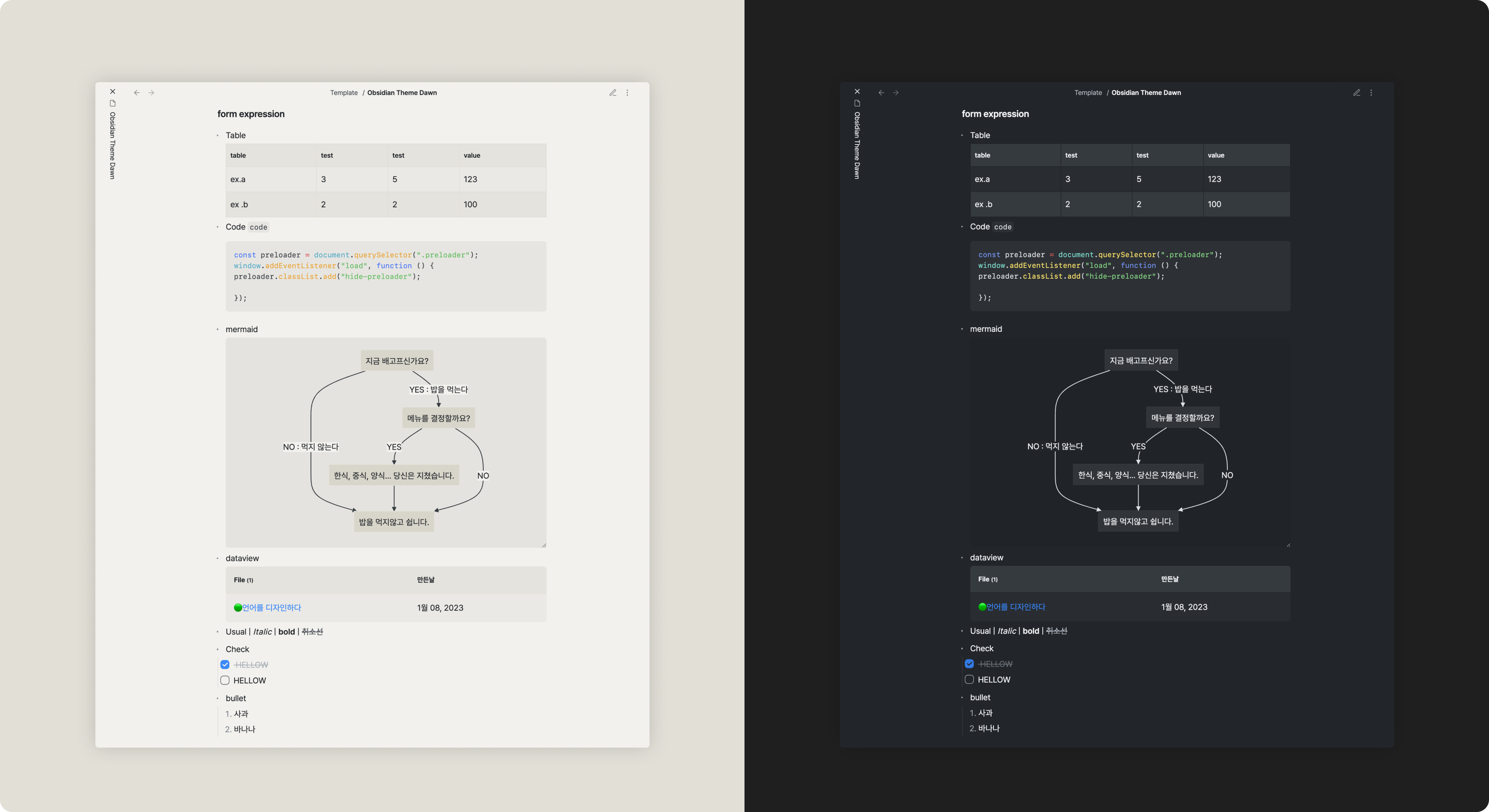Click edit pencil icon in dark window
Screen dimensions: 1489x812
(x=1357, y=93)
